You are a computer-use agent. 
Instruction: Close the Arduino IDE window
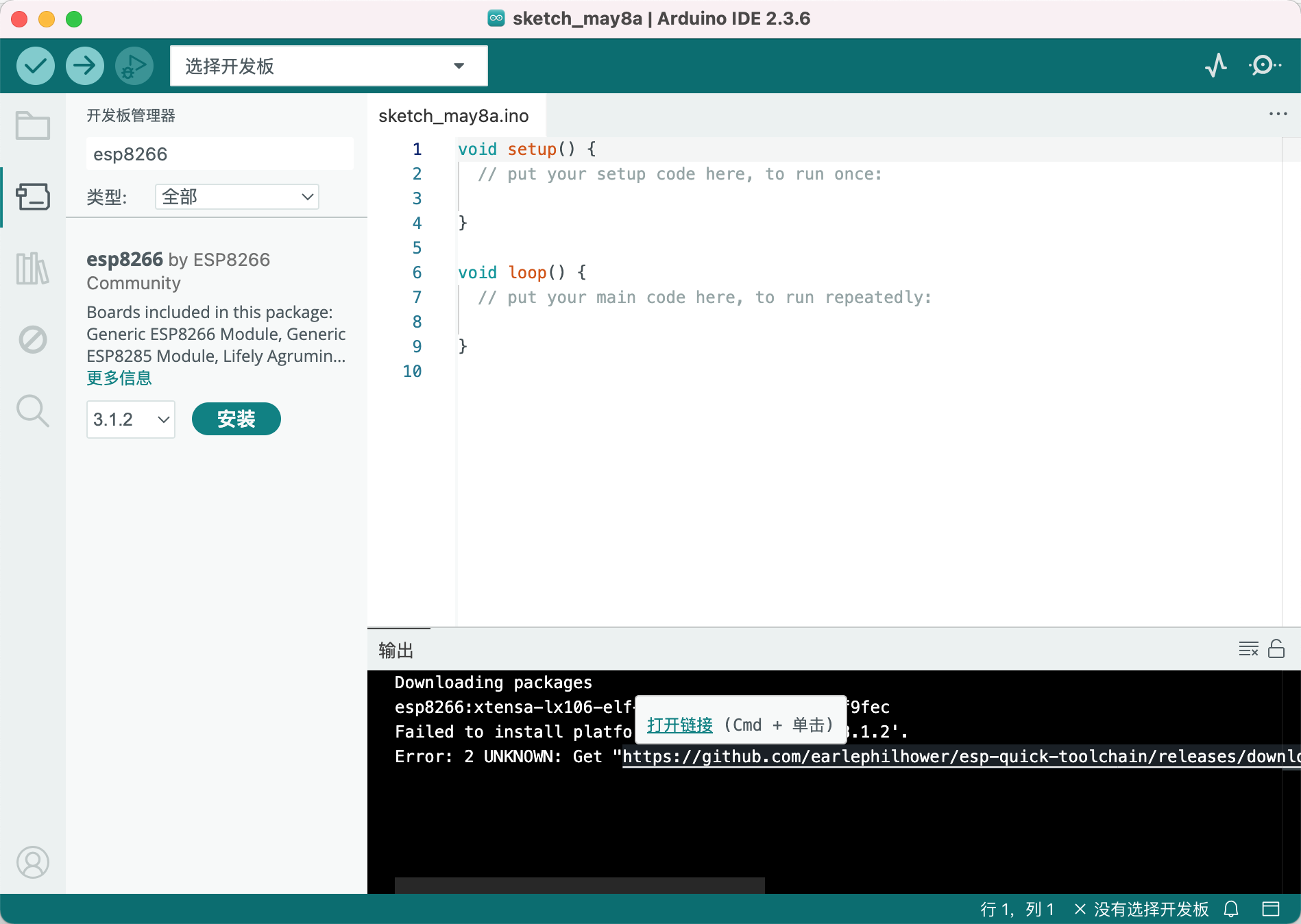click(19, 19)
